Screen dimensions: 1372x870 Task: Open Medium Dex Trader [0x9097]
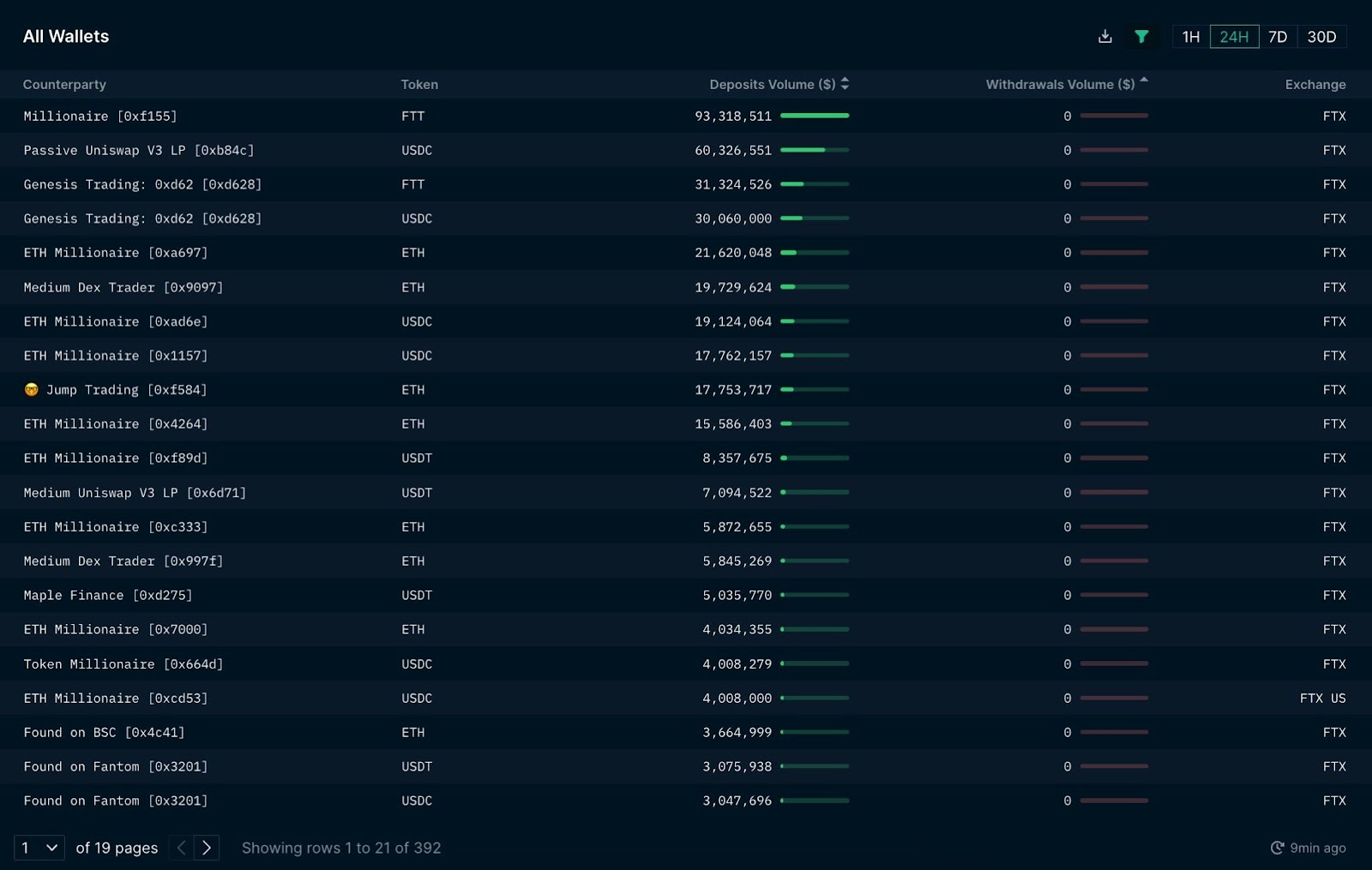tap(123, 287)
